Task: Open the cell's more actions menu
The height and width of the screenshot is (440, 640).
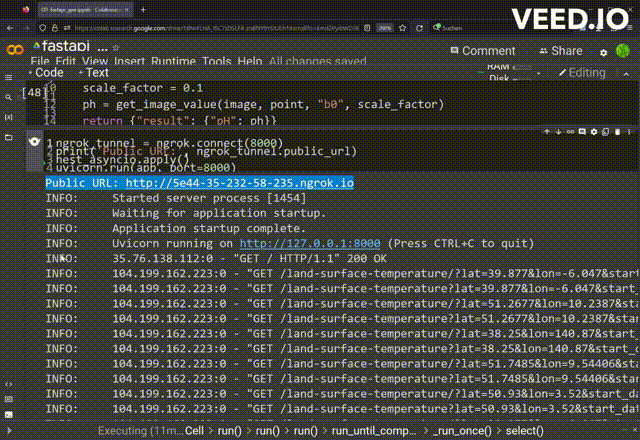Action: 629,132
